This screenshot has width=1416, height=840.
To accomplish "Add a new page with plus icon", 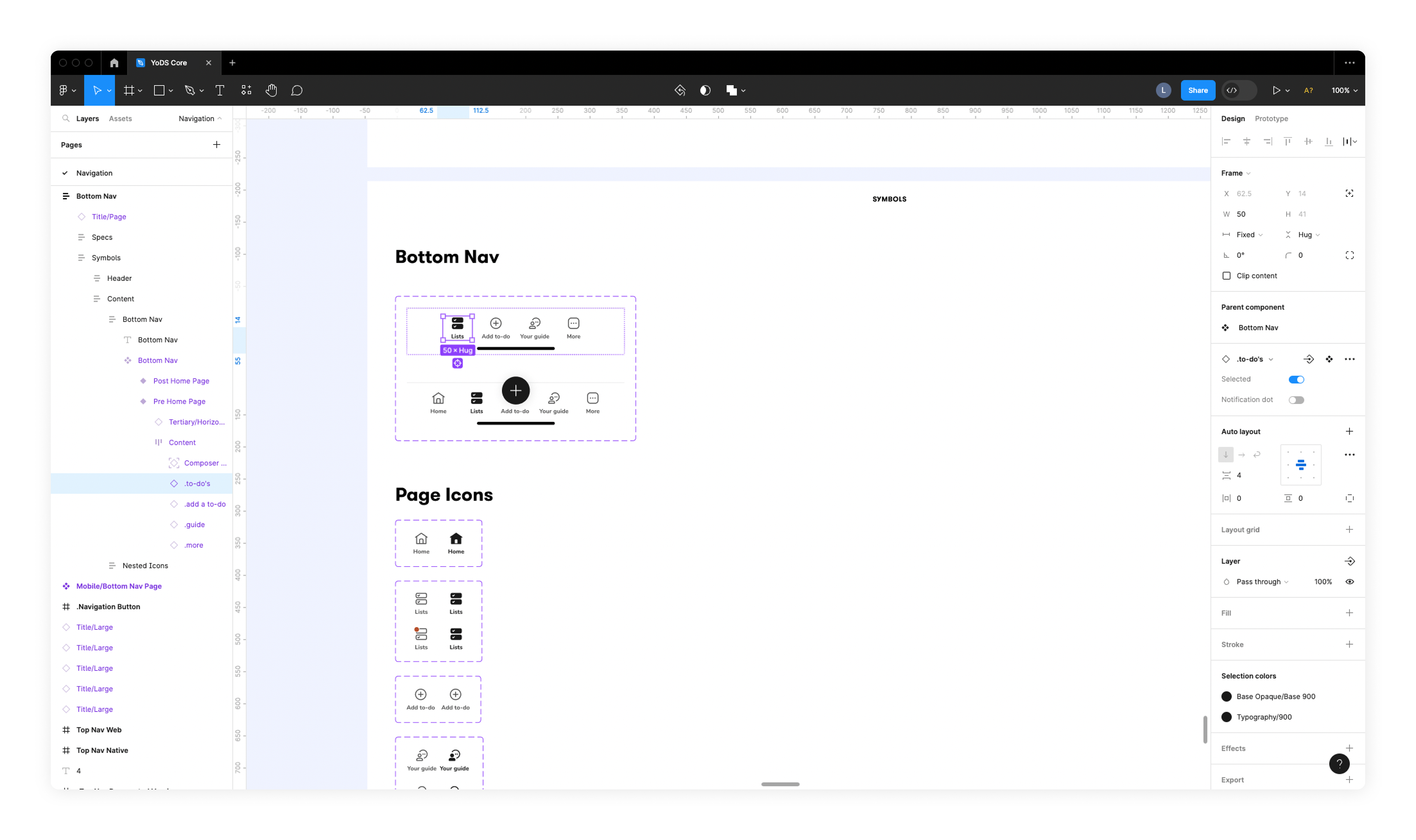I will coord(216,145).
